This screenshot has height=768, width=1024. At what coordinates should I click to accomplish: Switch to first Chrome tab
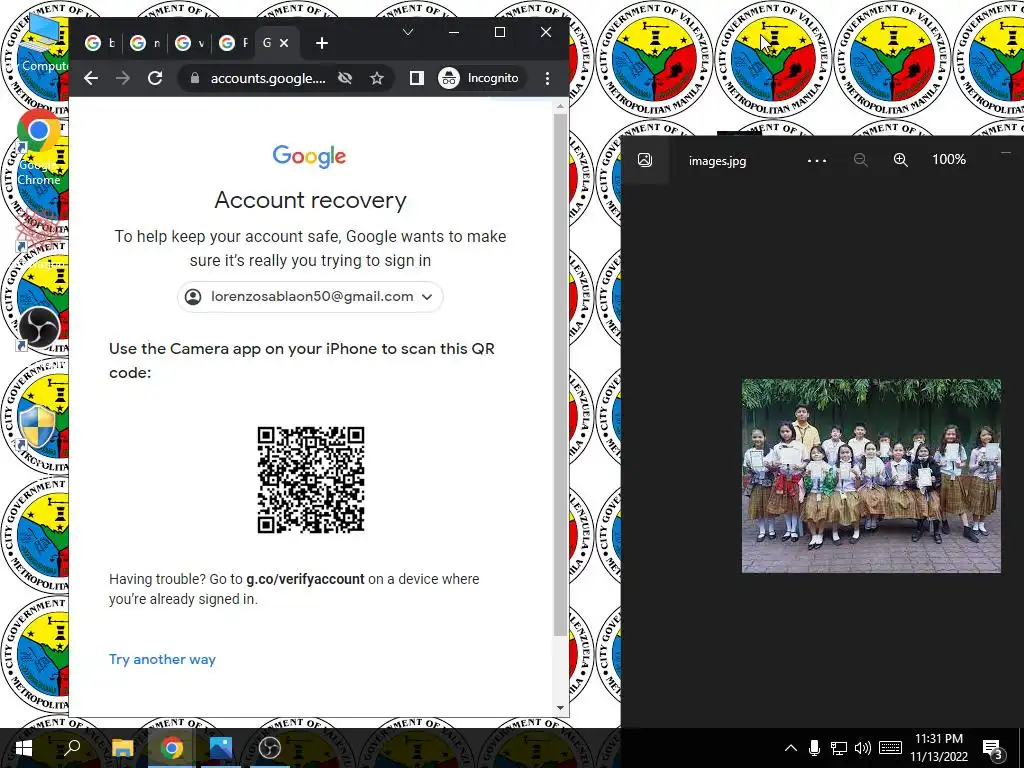coord(101,43)
